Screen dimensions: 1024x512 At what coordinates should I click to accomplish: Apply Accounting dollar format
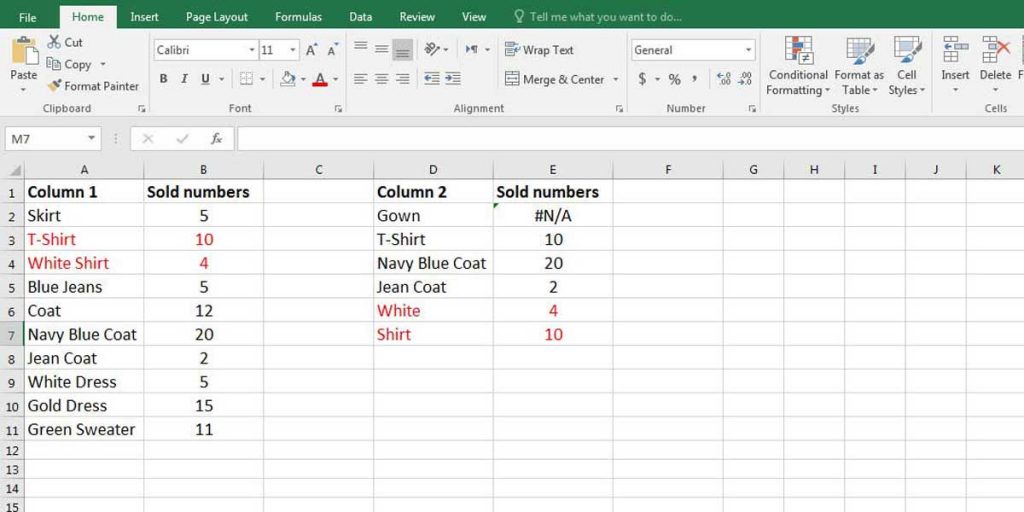click(643, 79)
